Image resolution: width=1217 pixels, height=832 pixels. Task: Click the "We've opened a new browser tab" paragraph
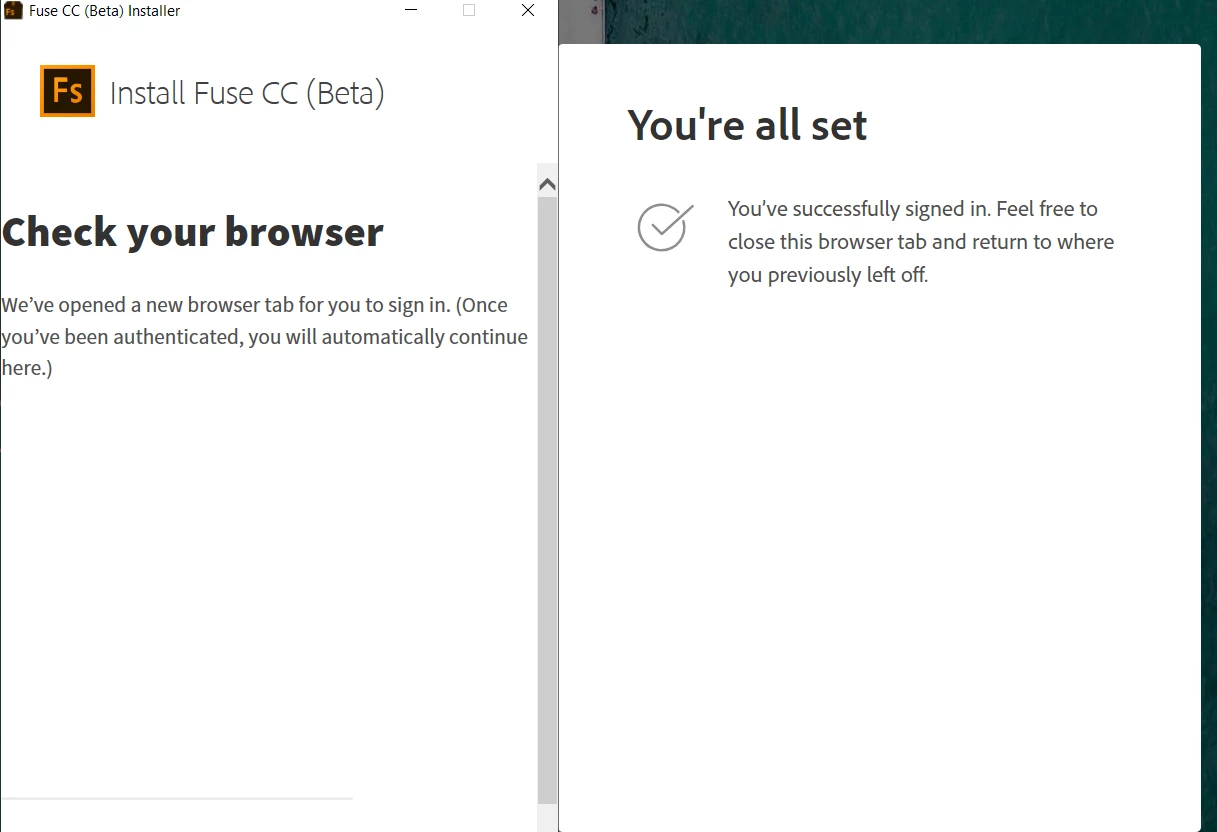tap(265, 337)
